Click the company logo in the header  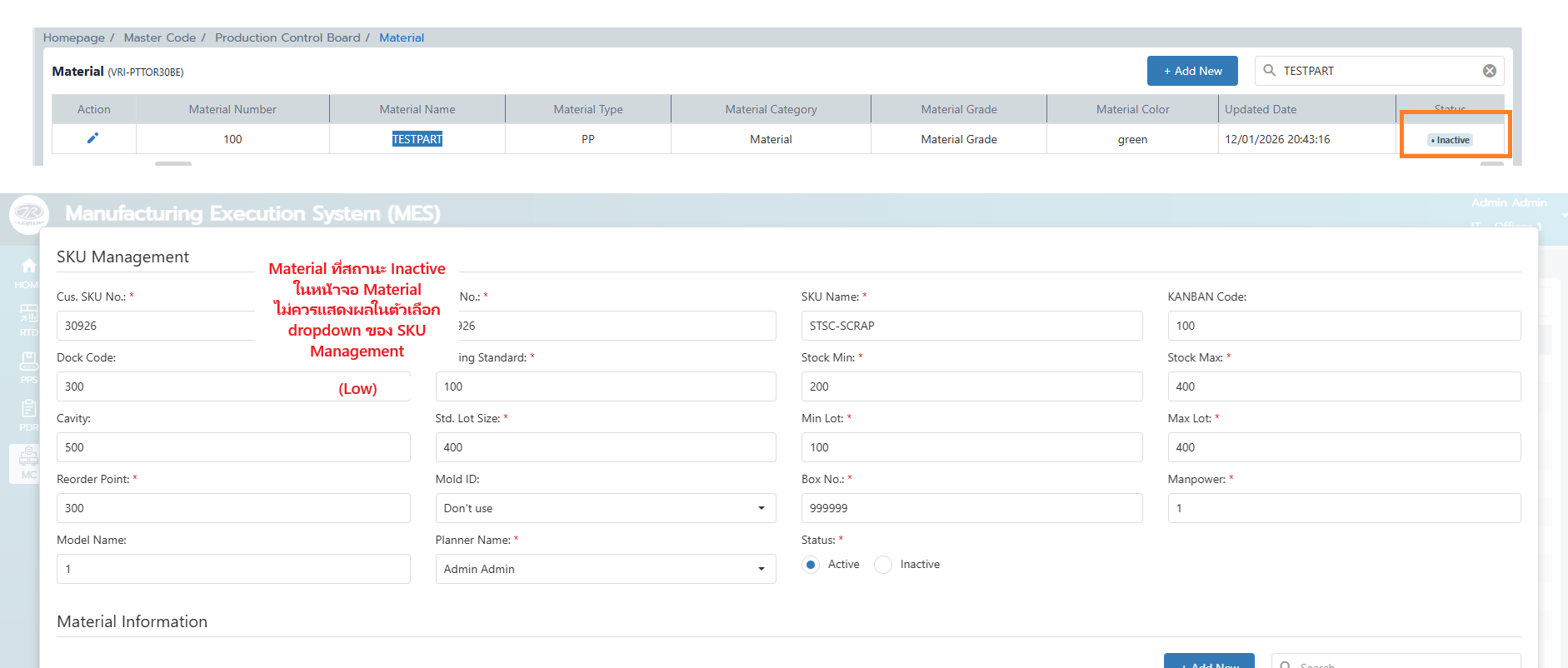[29, 214]
